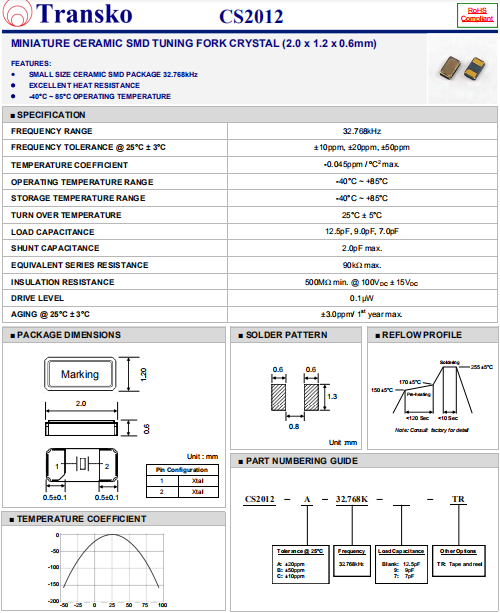500x613 pixels.
Task: Click the right hatched solder pad
Action: pyautogui.click(x=311, y=397)
